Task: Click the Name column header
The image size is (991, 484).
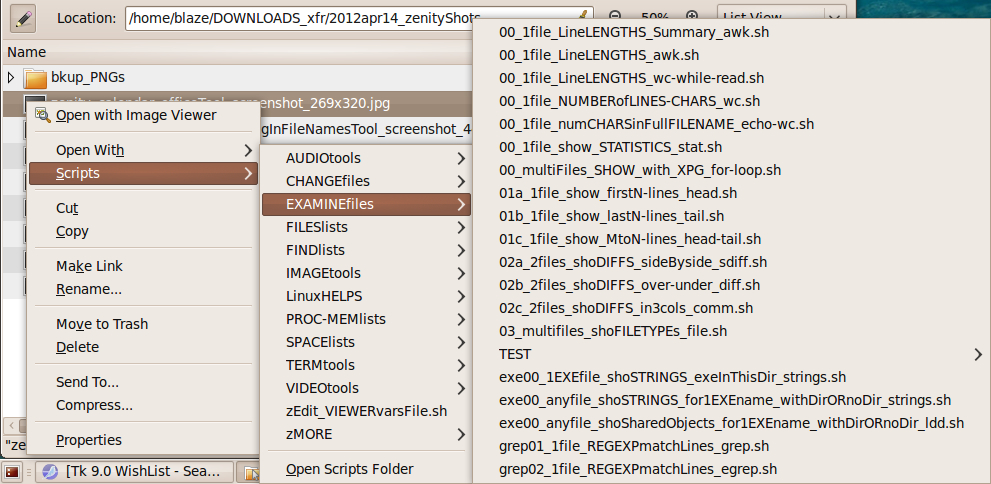Action: 27,52
